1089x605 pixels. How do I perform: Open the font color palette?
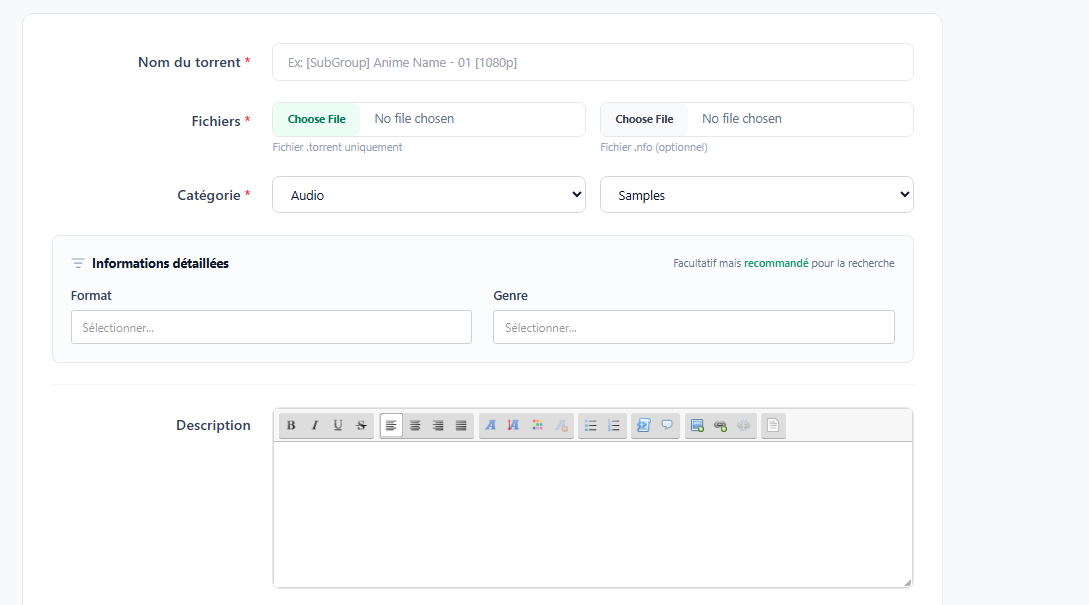pyautogui.click(x=538, y=425)
